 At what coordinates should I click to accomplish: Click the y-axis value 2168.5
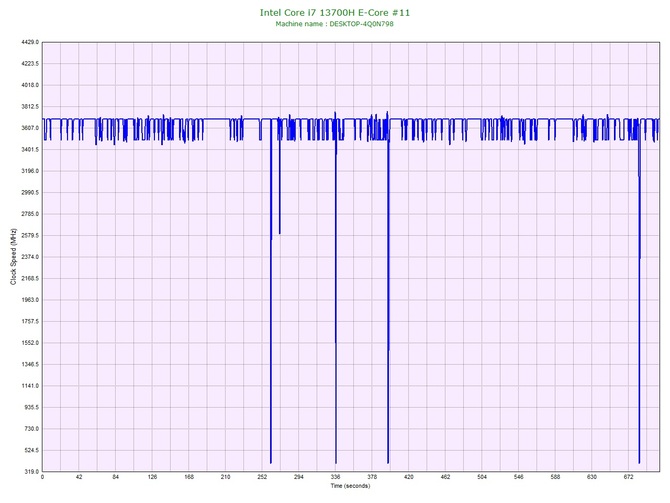point(30,279)
